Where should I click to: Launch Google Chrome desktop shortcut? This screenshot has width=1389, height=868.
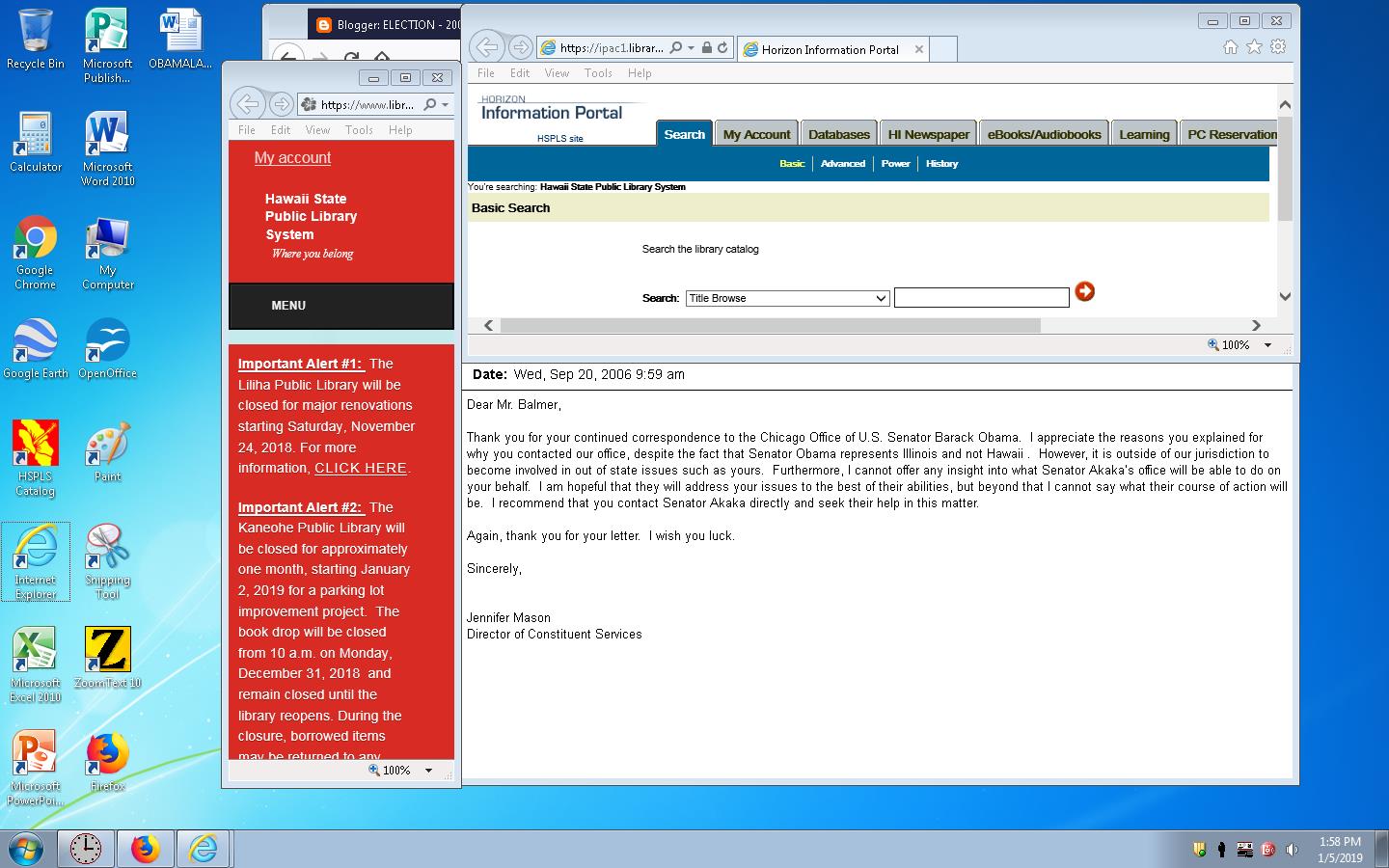(x=35, y=253)
